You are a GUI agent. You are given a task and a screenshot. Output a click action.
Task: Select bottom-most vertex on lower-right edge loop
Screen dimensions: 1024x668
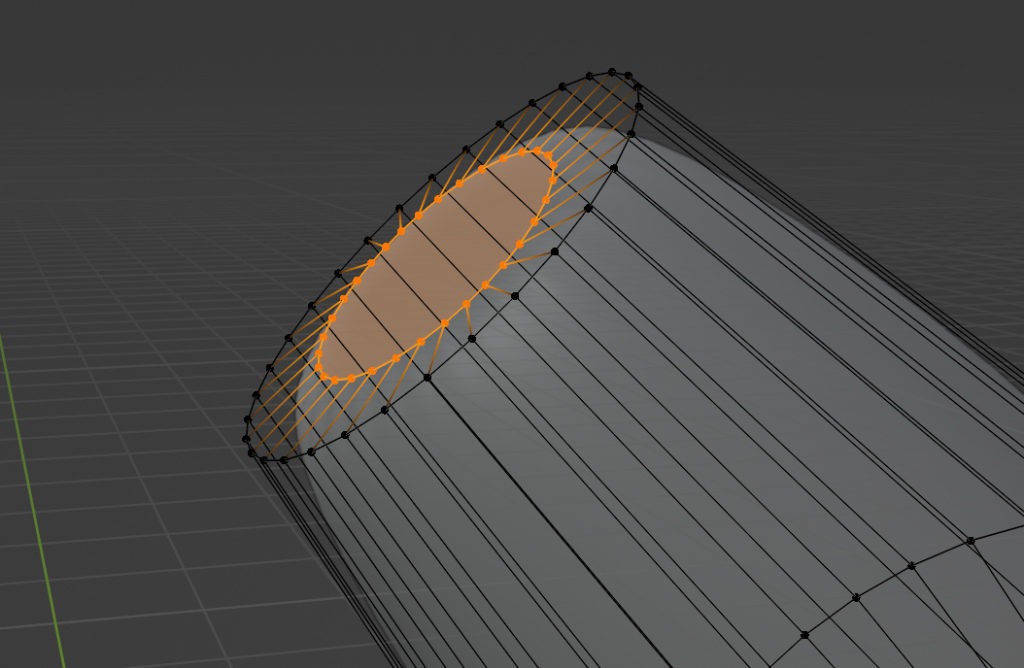click(x=804, y=634)
